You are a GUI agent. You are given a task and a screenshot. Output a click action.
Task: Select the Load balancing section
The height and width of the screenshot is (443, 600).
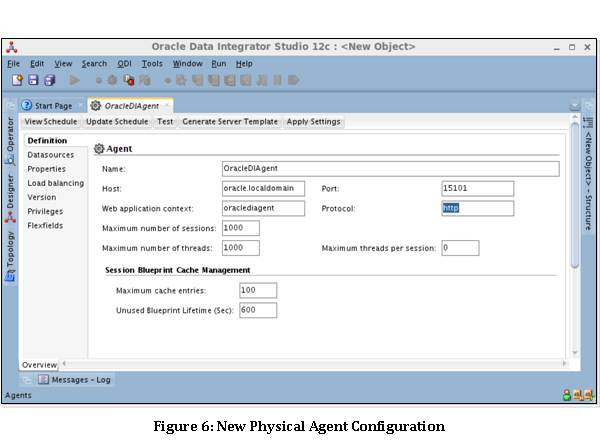point(55,183)
